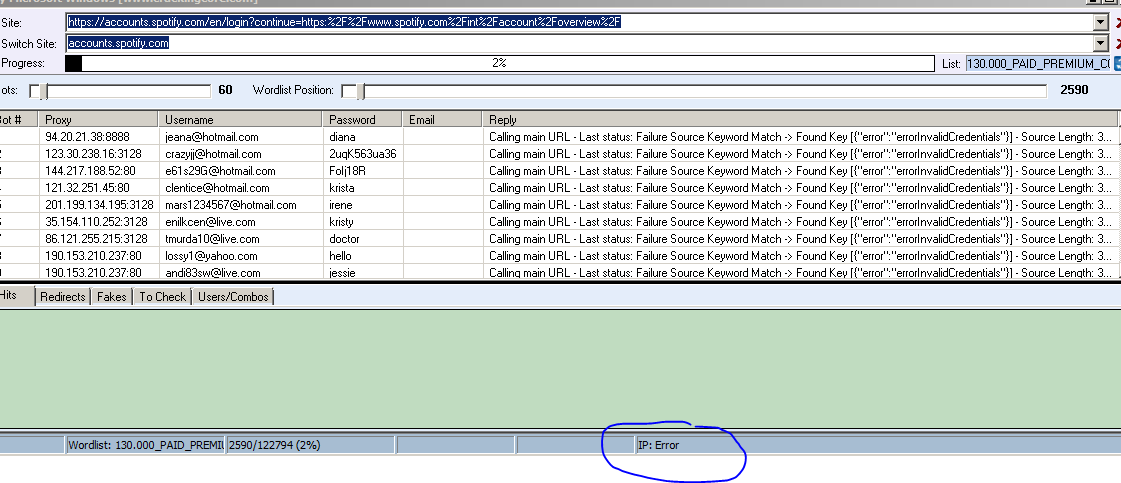Click the red X beside the Site field
Screen dimensions: 1121x483
point(1117,23)
